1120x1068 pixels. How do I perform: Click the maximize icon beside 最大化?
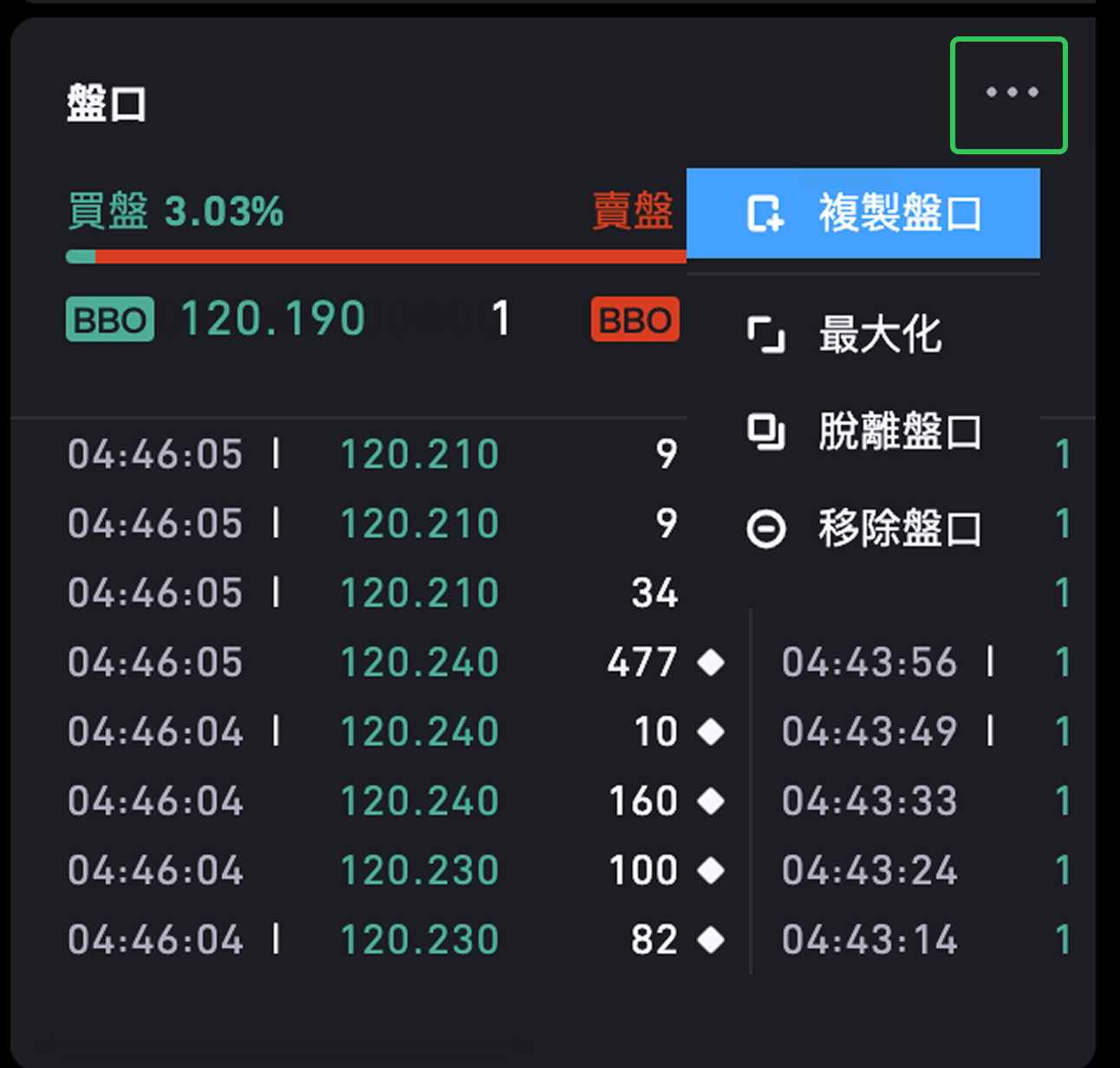point(765,335)
